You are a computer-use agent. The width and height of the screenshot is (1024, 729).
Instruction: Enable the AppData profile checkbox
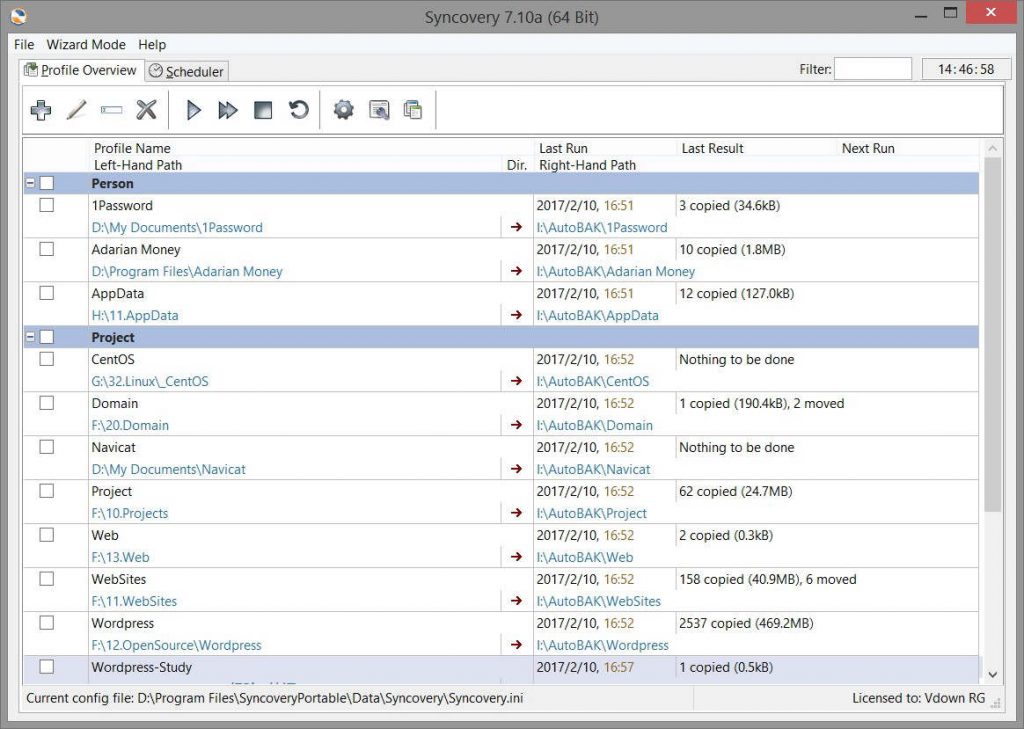(x=46, y=293)
